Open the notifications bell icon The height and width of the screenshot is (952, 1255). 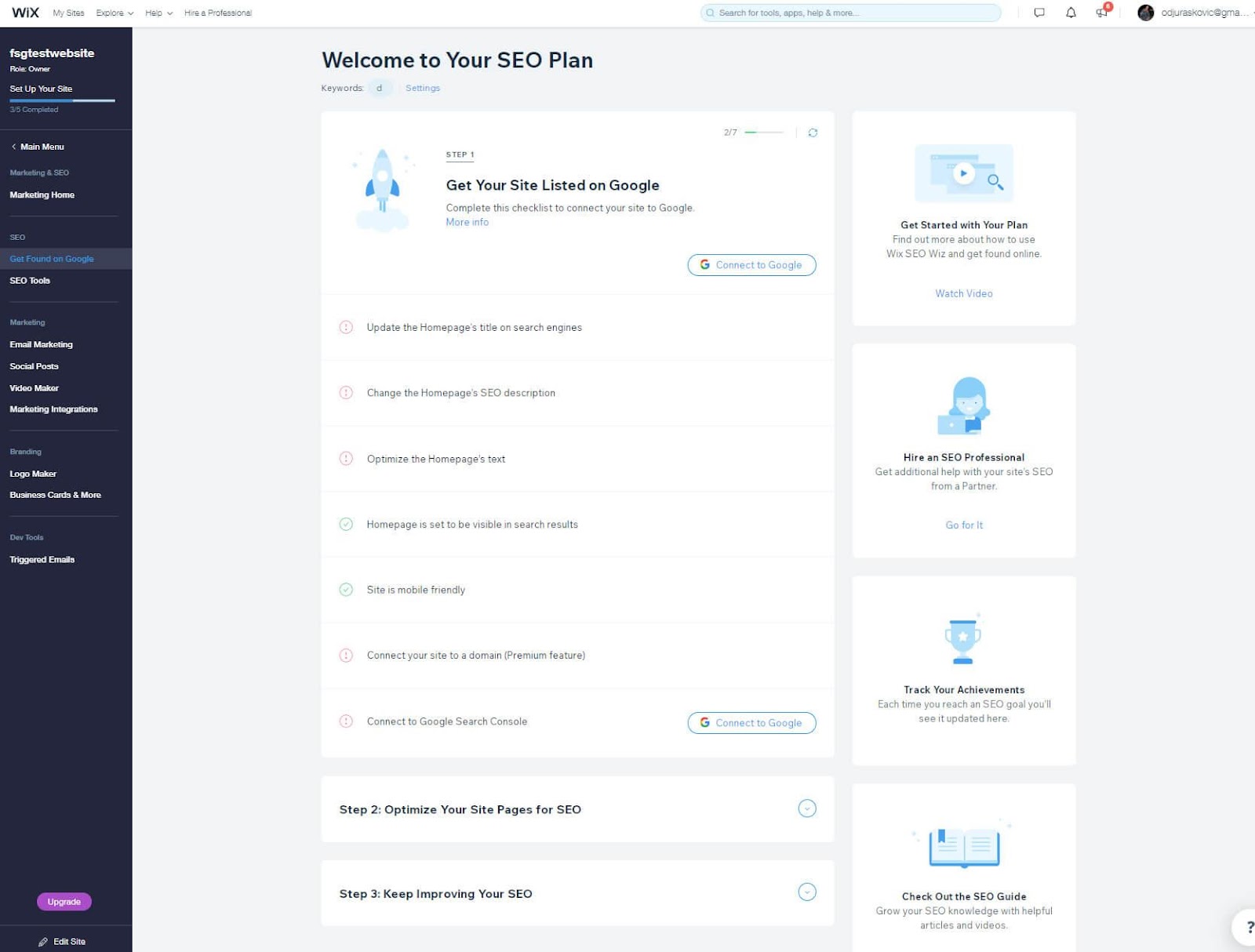point(1069,13)
